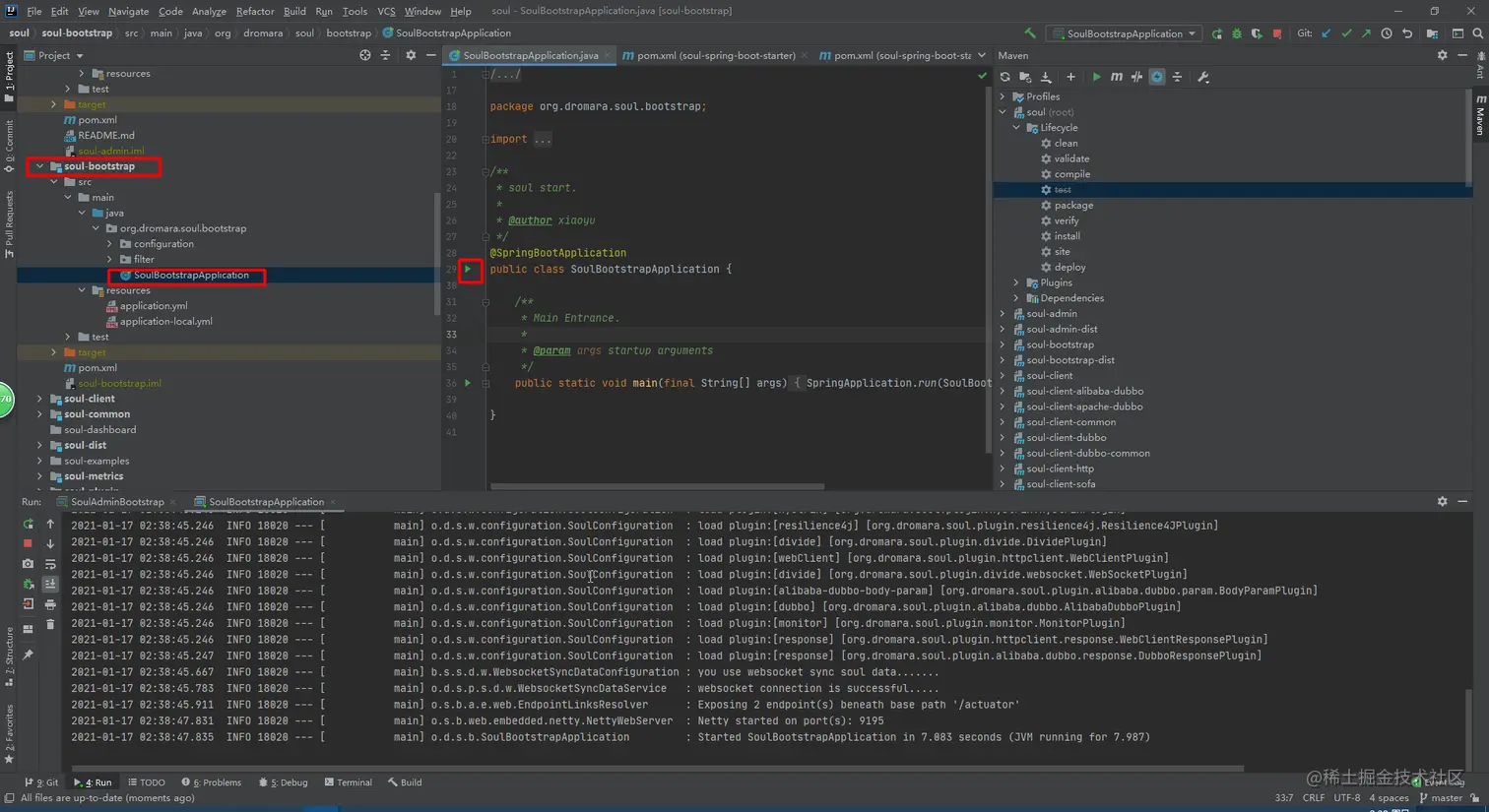Expand the soul-client module in Project tree

click(x=40, y=399)
